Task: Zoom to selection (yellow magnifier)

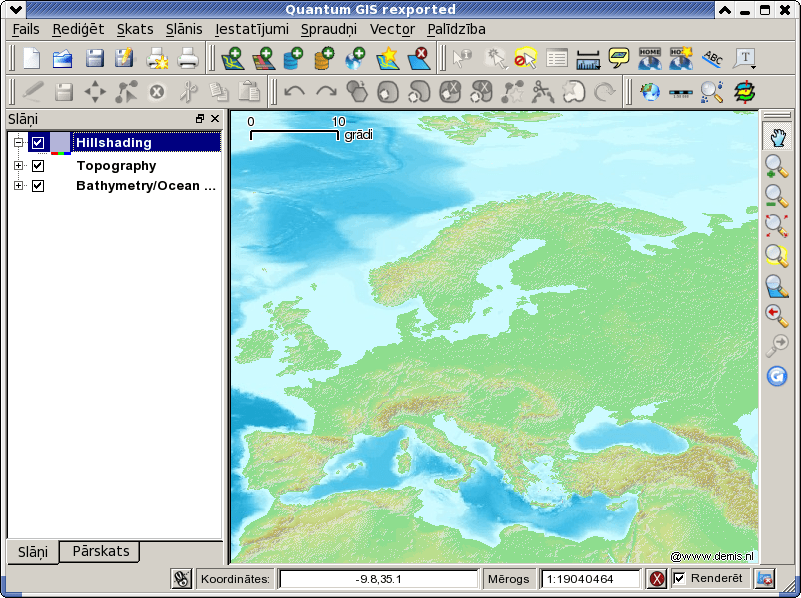Action: [x=776, y=255]
